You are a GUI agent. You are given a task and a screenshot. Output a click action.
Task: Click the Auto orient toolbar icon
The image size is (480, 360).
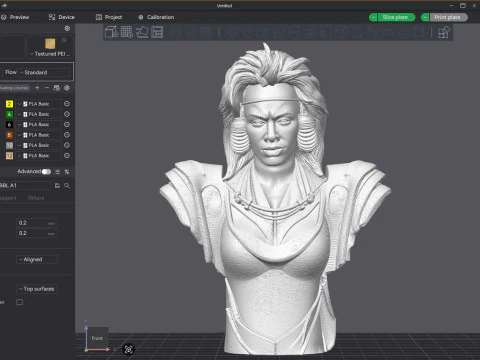(x=142, y=32)
